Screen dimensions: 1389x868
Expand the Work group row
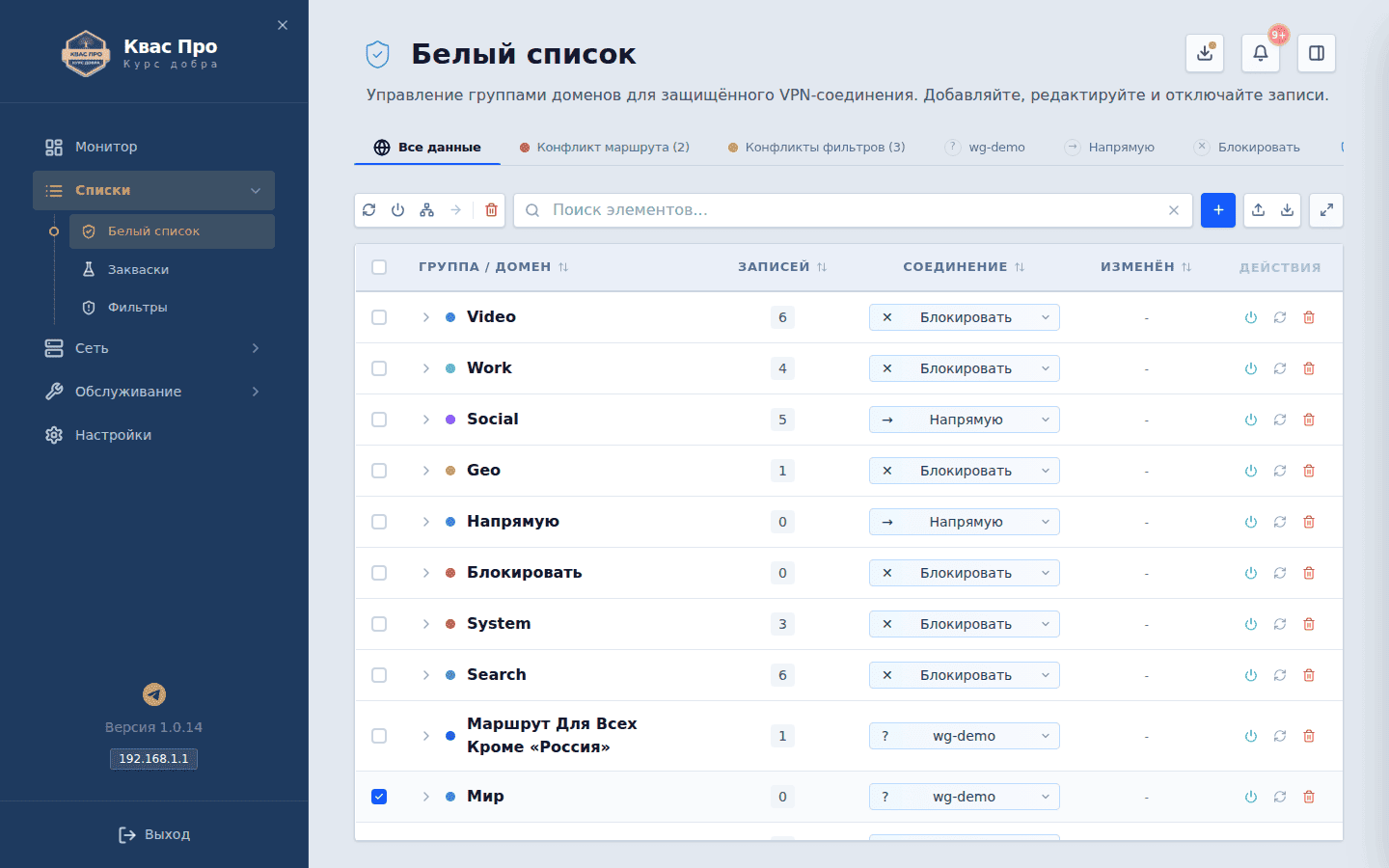coord(425,368)
